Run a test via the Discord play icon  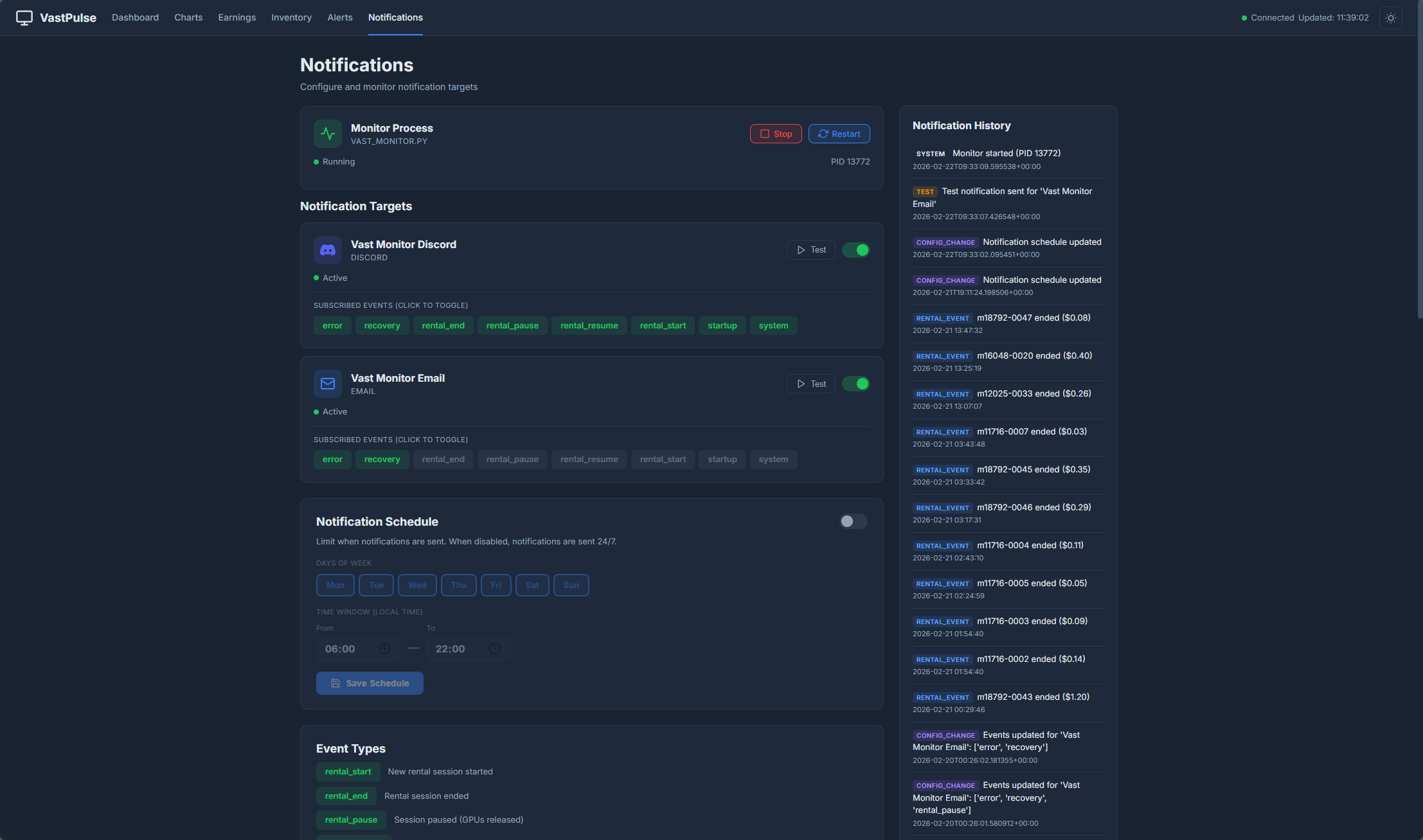(x=801, y=249)
